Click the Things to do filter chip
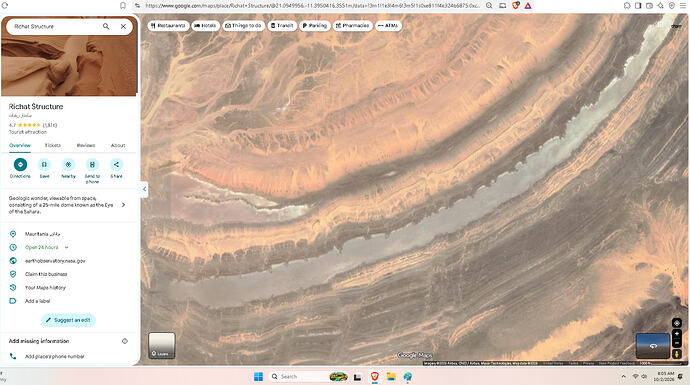This screenshot has width=690, height=385. (x=243, y=26)
